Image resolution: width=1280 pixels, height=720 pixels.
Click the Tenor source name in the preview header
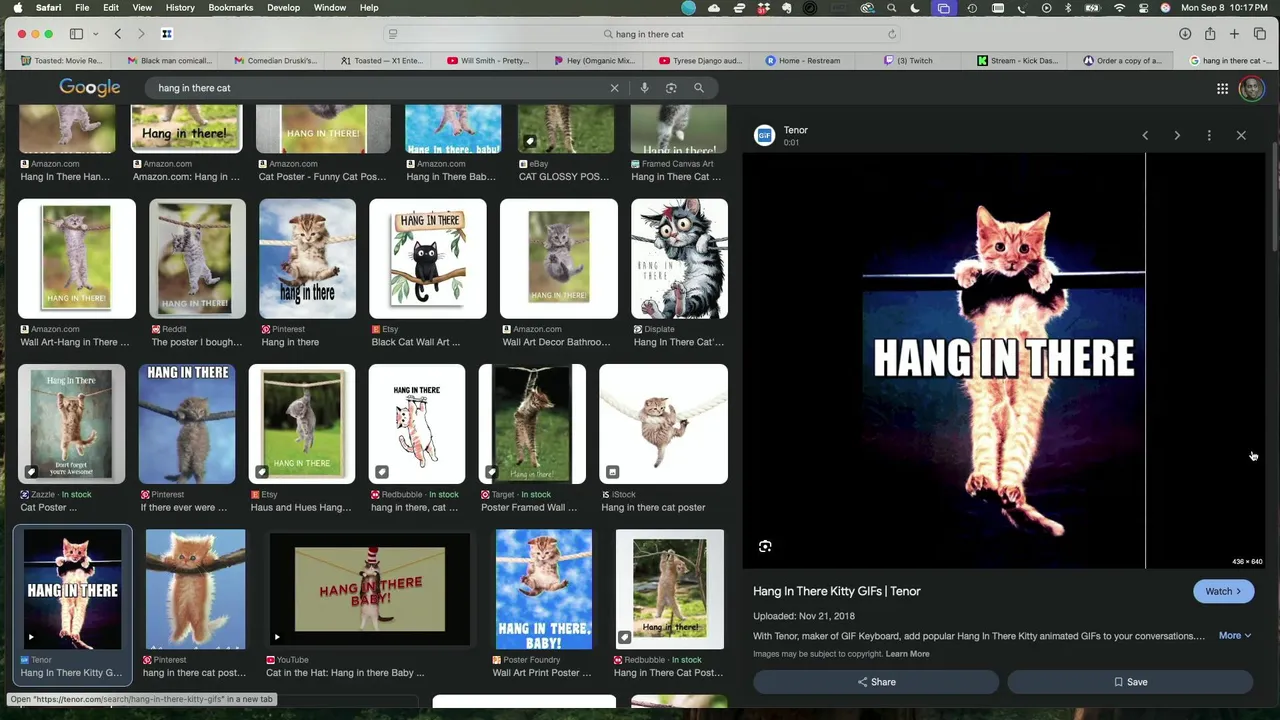click(x=796, y=130)
